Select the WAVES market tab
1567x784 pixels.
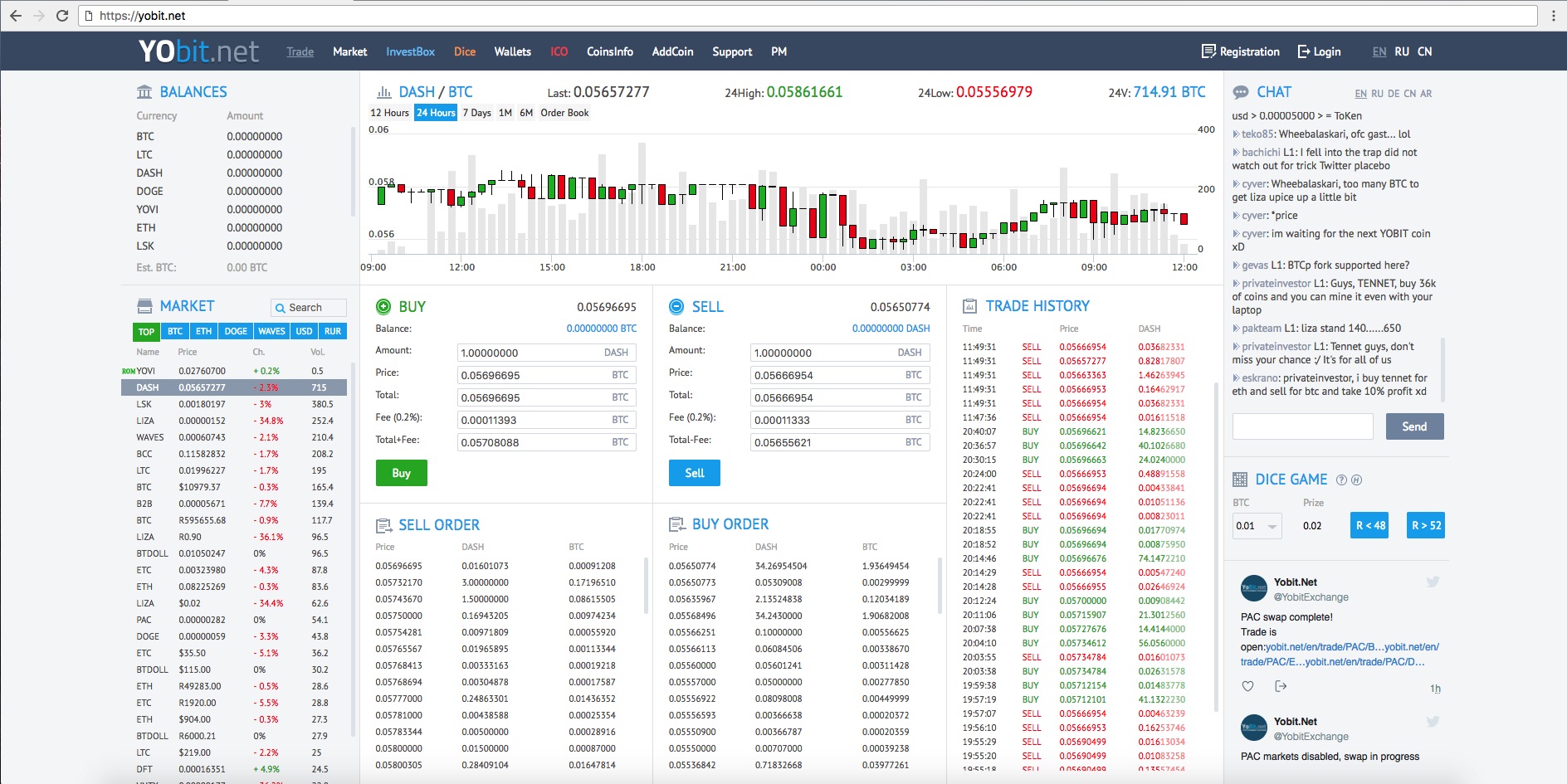271,331
